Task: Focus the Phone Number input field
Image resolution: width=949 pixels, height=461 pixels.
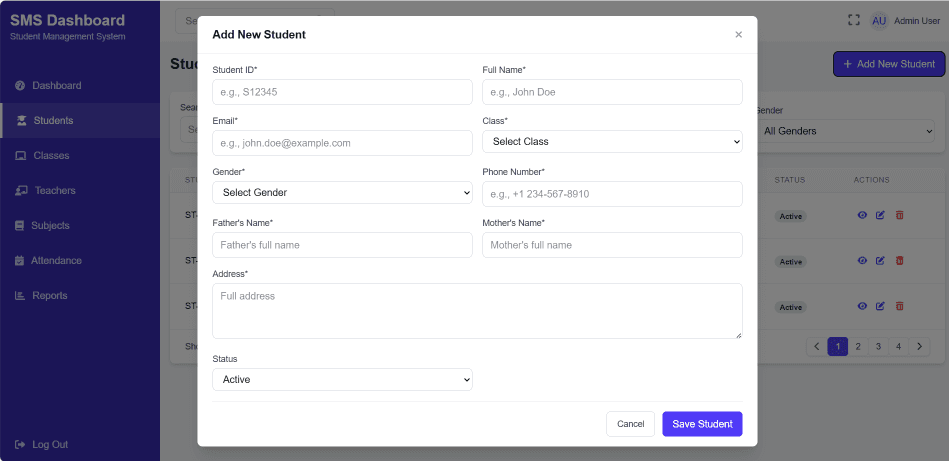Action: [x=612, y=194]
